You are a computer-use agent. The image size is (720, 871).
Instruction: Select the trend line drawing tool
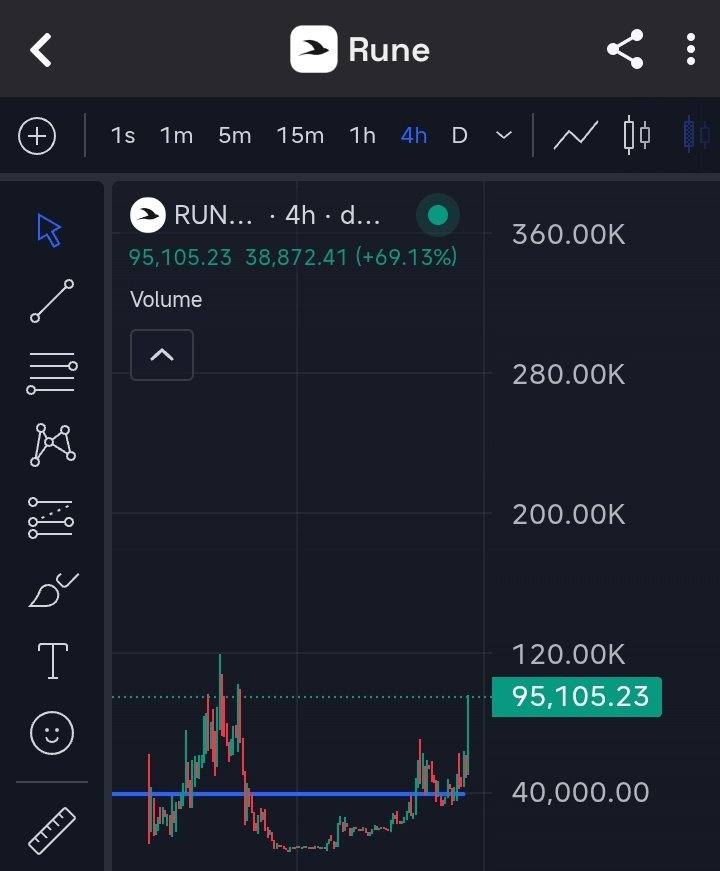coord(52,301)
